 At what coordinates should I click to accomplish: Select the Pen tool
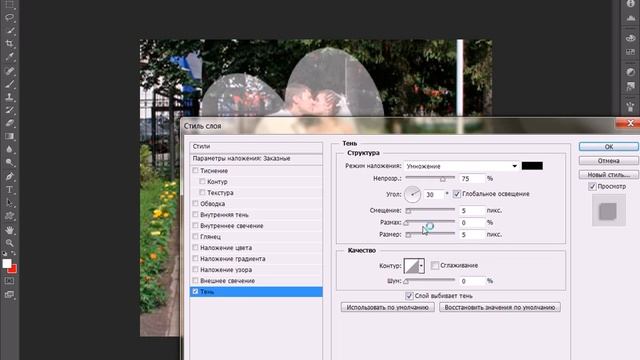(x=9, y=176)
